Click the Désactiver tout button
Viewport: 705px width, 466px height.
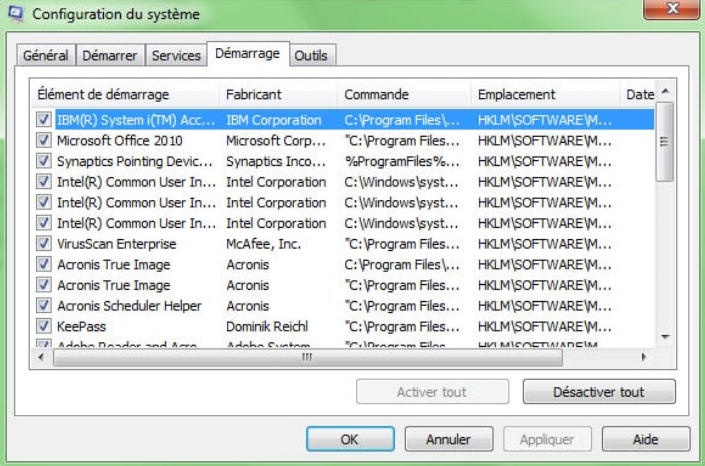coord(599,392)
